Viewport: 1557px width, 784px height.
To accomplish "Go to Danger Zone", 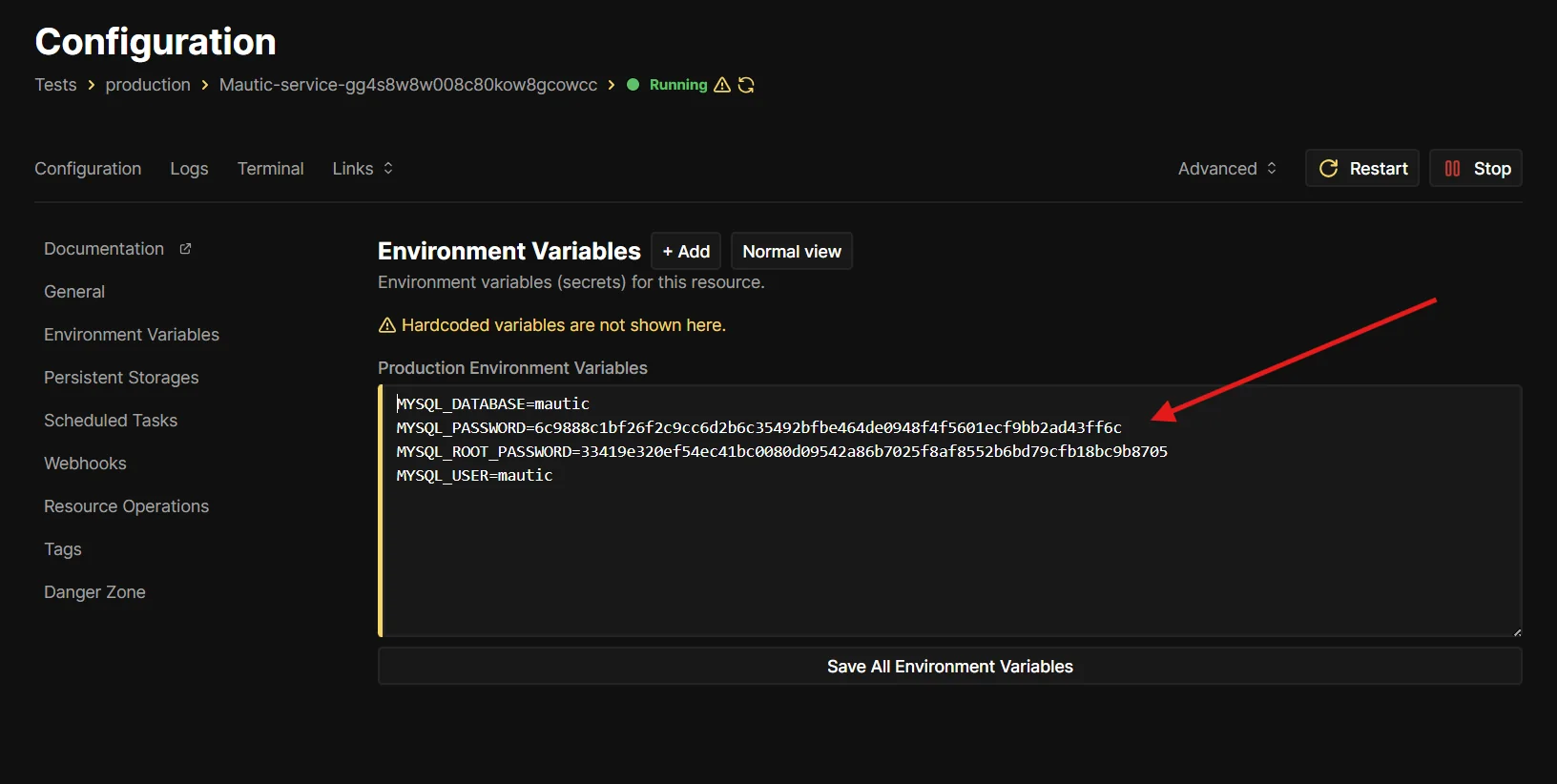I will click(94, 592).
